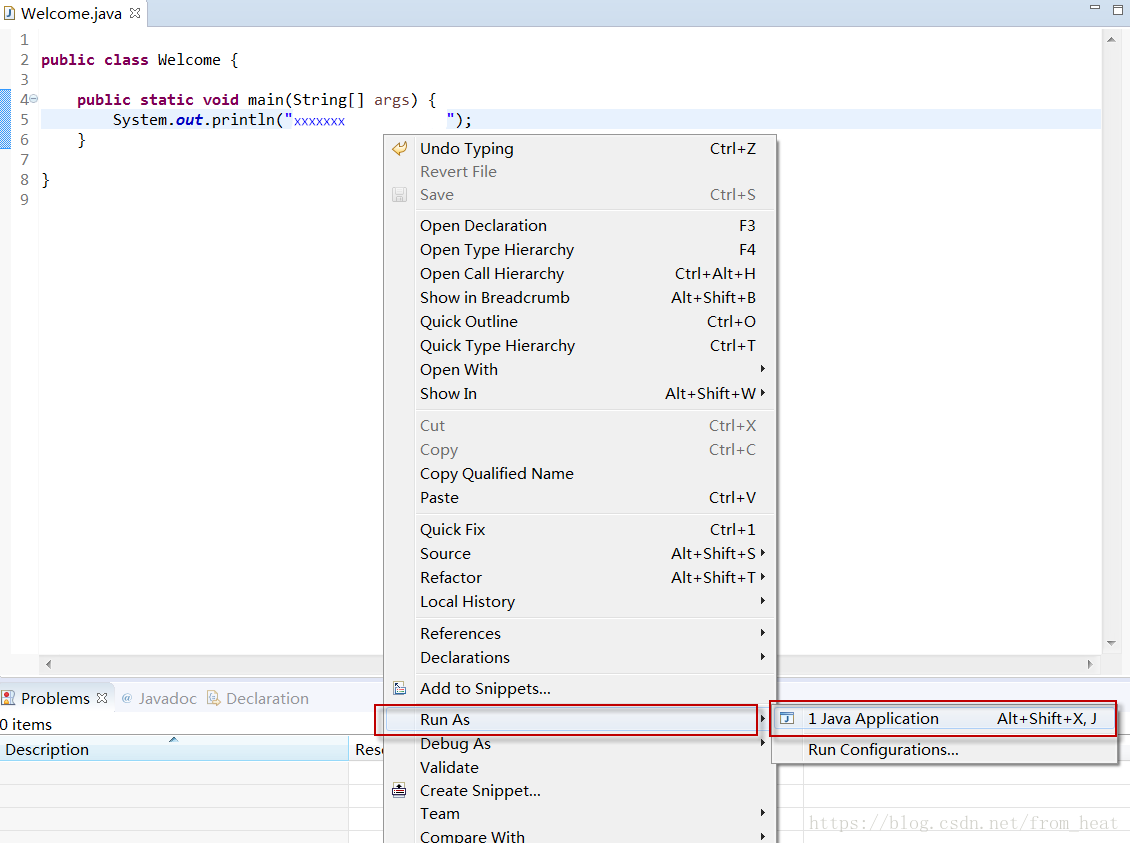Viewport: 1130px width, 843px height.
Task: Close the Problems view tab
Action: (102, 697)
